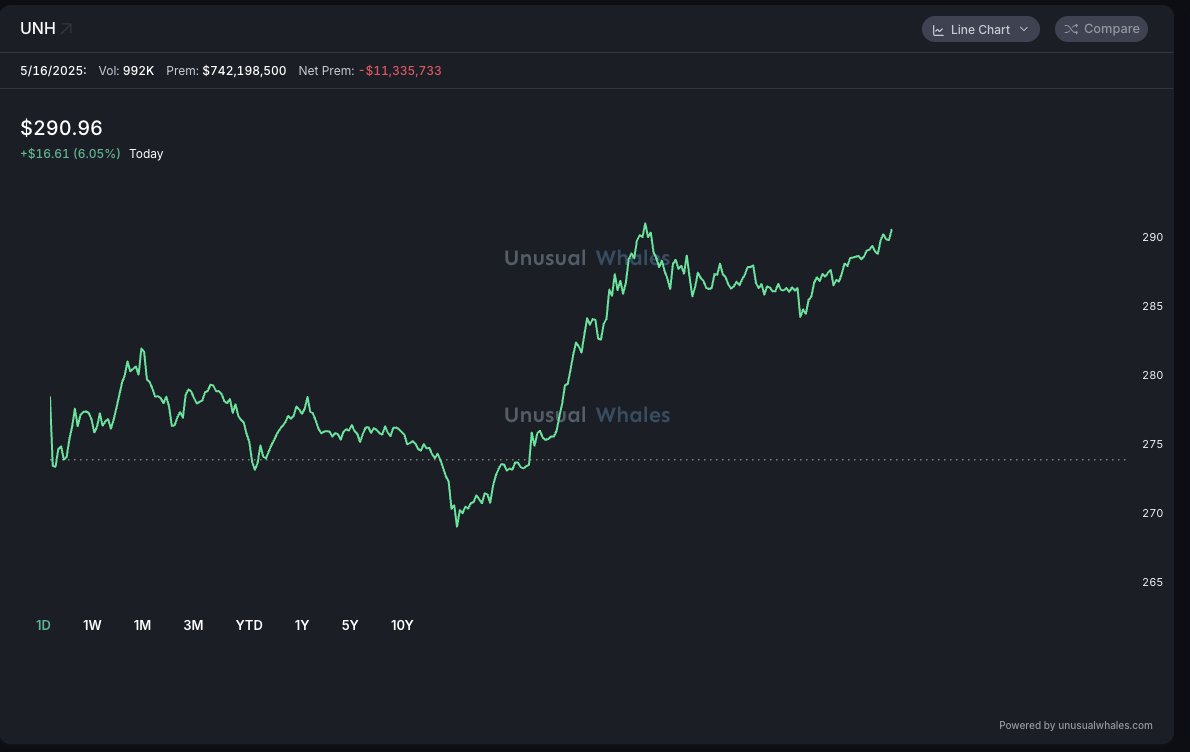Click the UNH ticker name
Image resolution: width=1190 pixels, height=752 pixels.
tap(38, 29)
